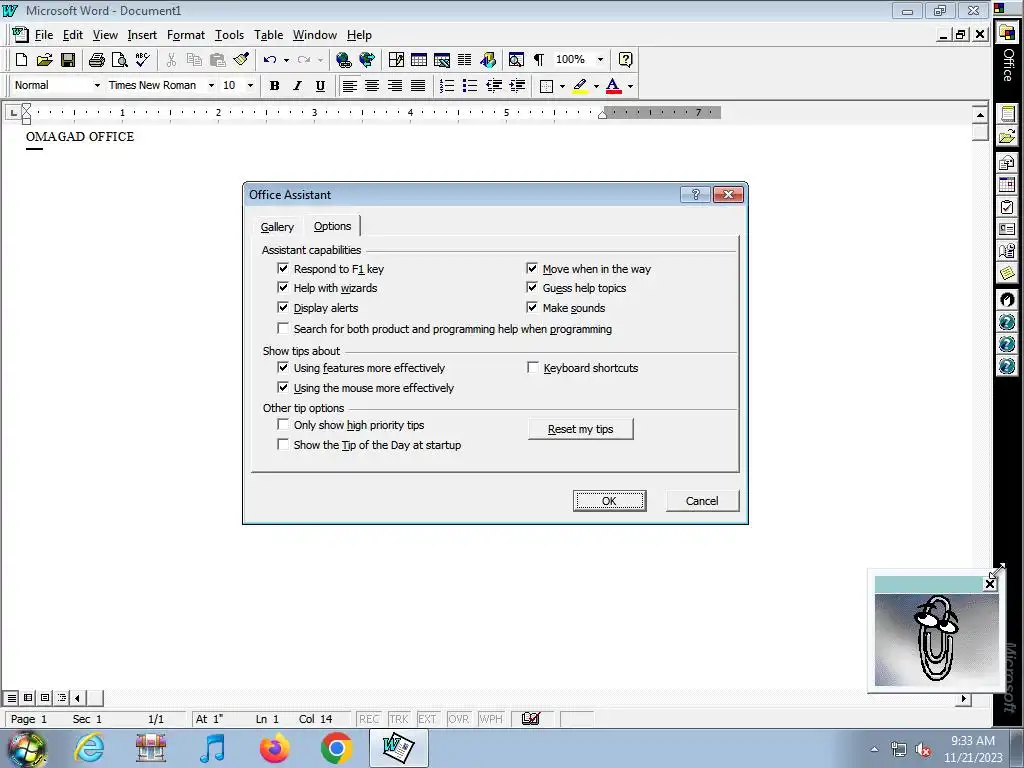Open the font size dropdown
The image size is (1024, 768).
pyautogui.click(x=250, y=86)
